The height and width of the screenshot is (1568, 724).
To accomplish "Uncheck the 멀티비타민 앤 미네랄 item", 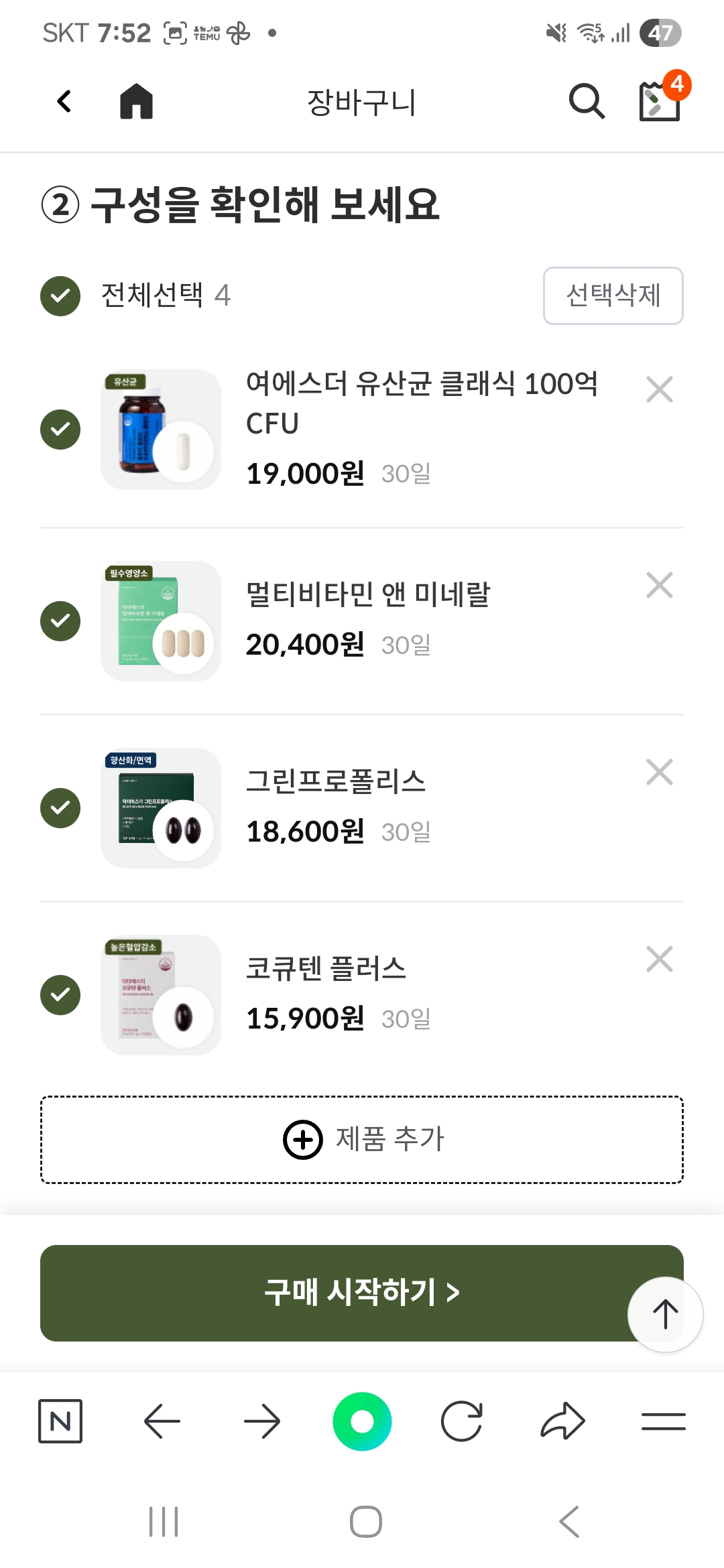I will pyautogui.click(x=60, y=621).
